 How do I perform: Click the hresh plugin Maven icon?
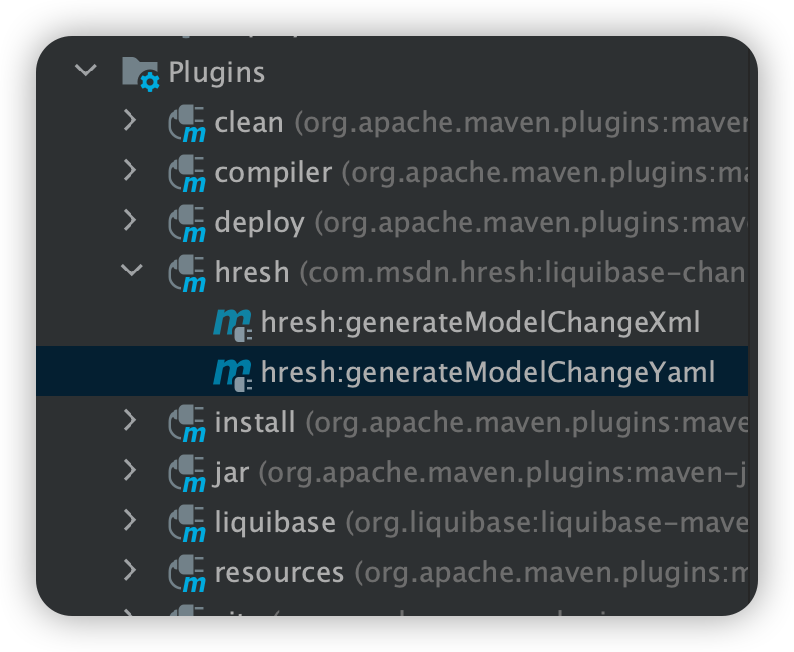[x=187, y=274]
